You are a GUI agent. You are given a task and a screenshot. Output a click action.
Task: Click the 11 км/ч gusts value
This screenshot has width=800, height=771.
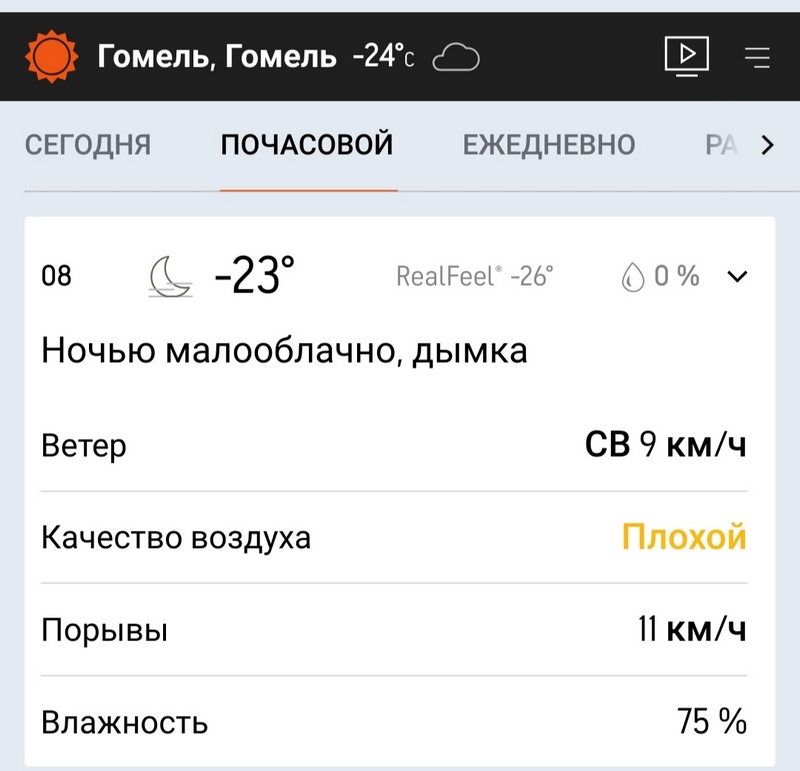coord(692,630)
